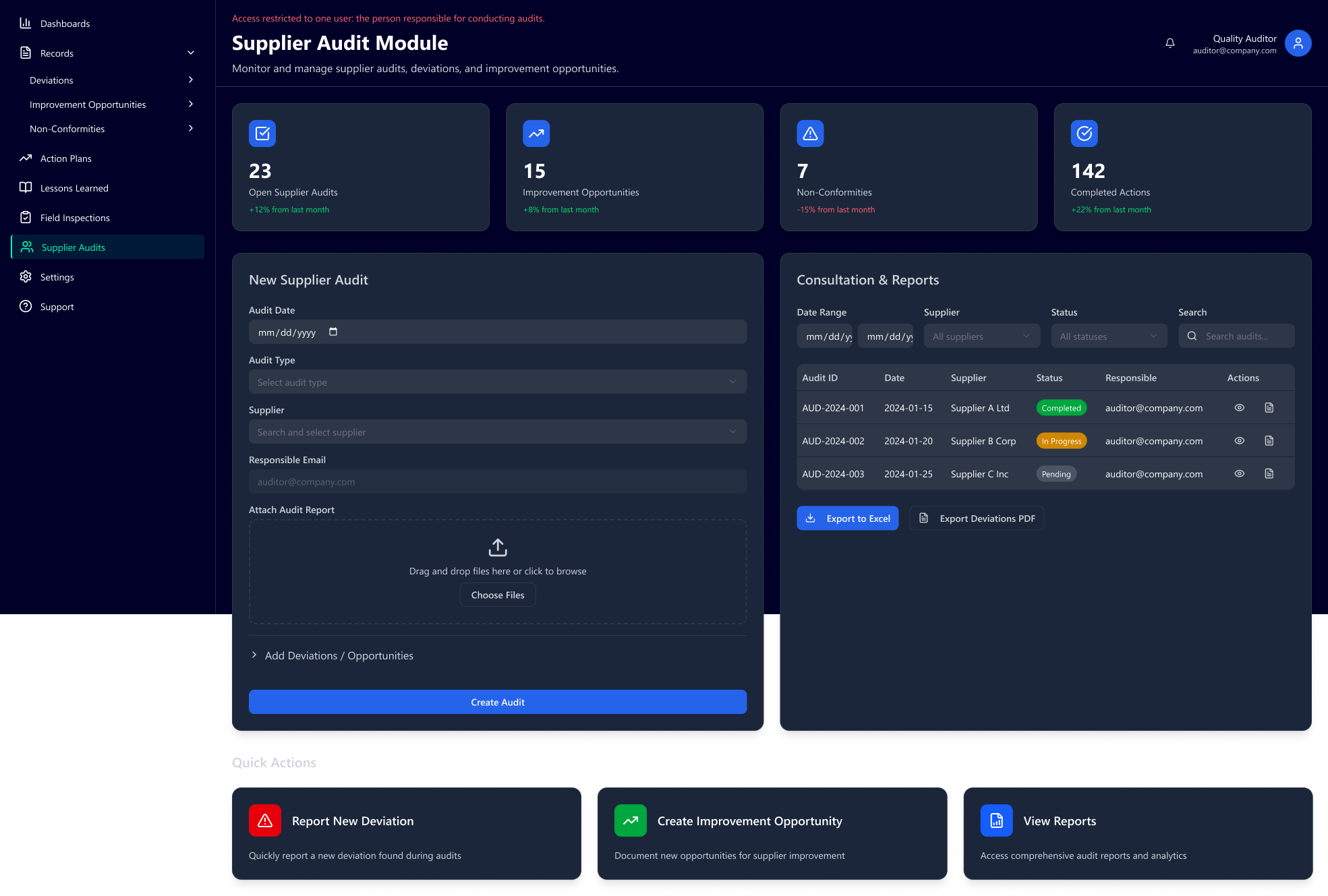Click the Improvement Opportunities trend icon
Image resolution: width=1328 pixels, height=896 pixels.
pyautogui.click(x=536, y=133)
